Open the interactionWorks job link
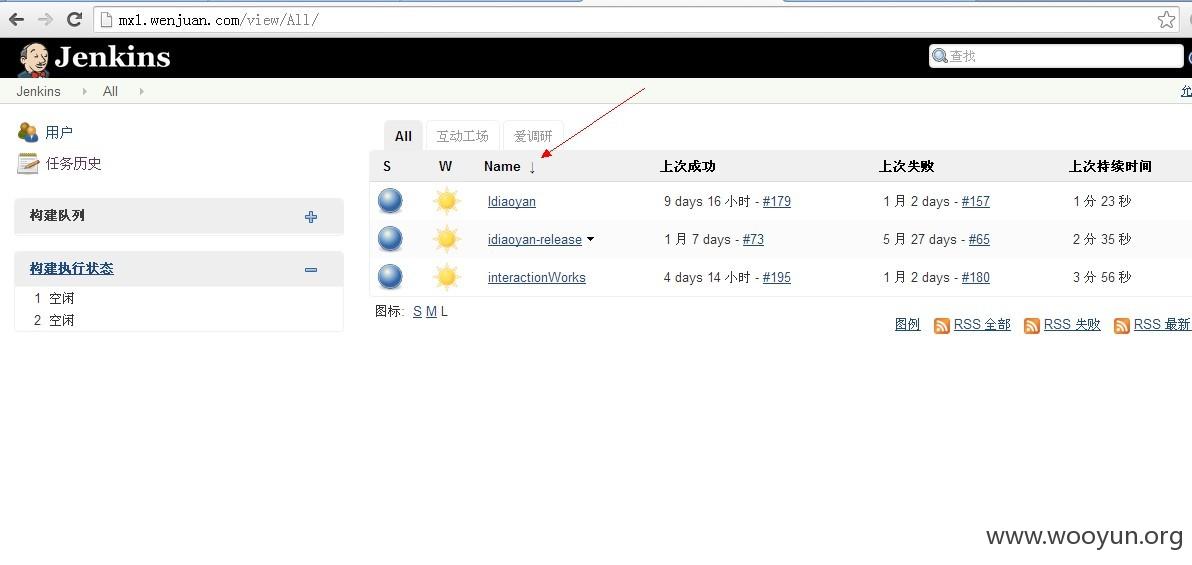This screenshot has height=565, width=1192. [x=537, y=278]
